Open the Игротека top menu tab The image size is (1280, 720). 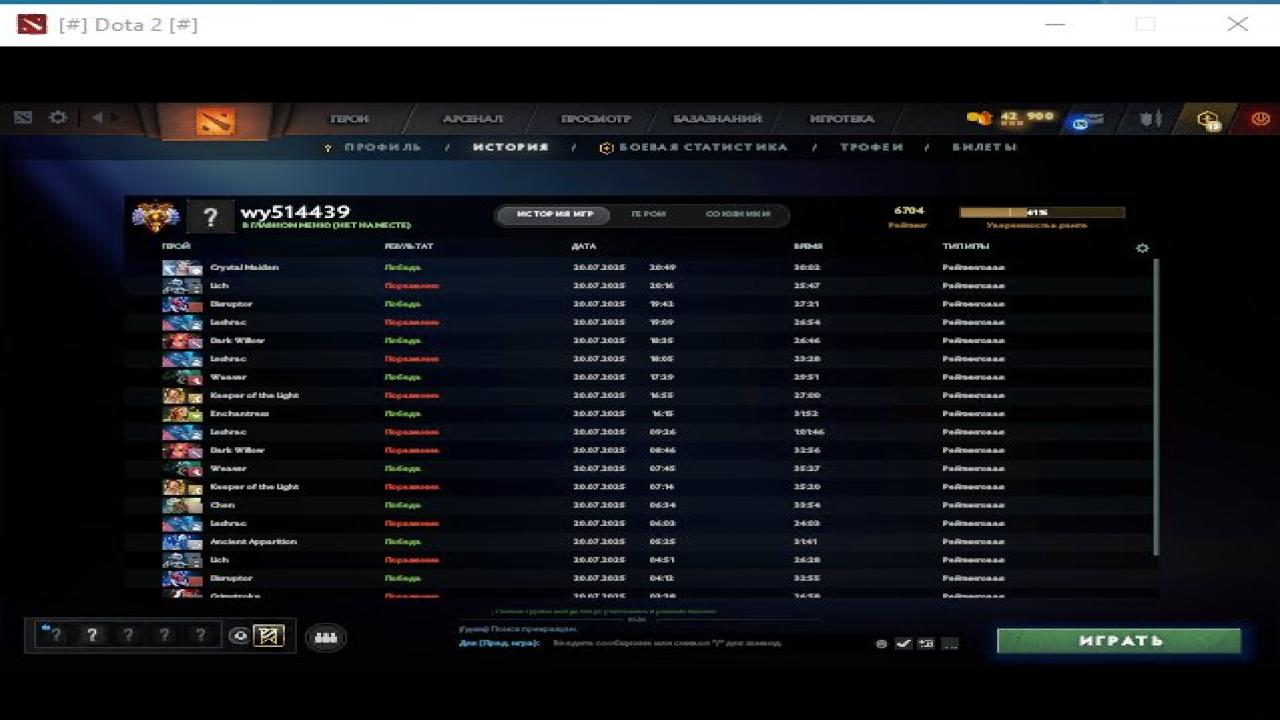click(x=842, y=118)
